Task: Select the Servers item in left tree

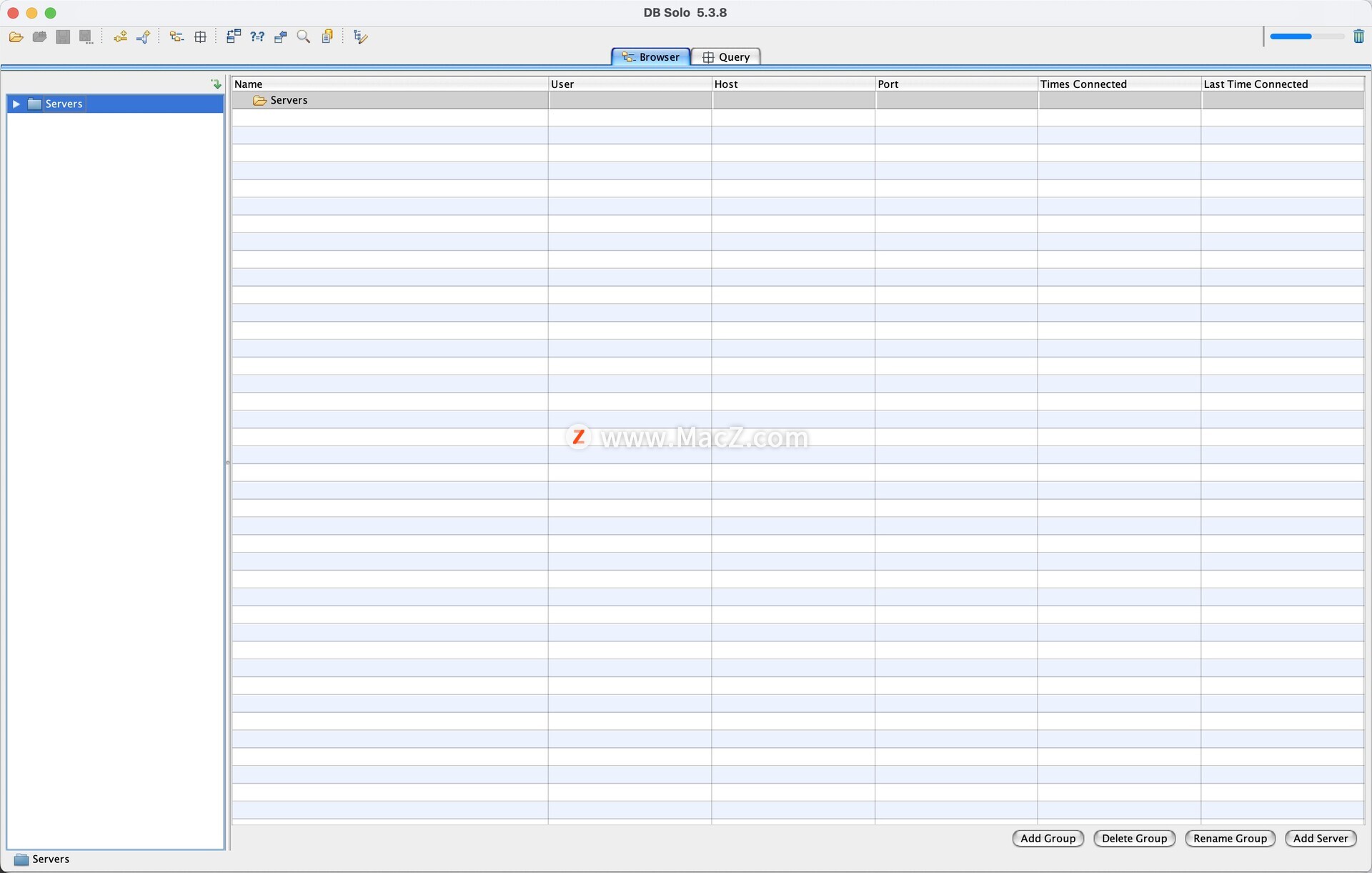Action: pyautogui.click(x=64, y=104)
